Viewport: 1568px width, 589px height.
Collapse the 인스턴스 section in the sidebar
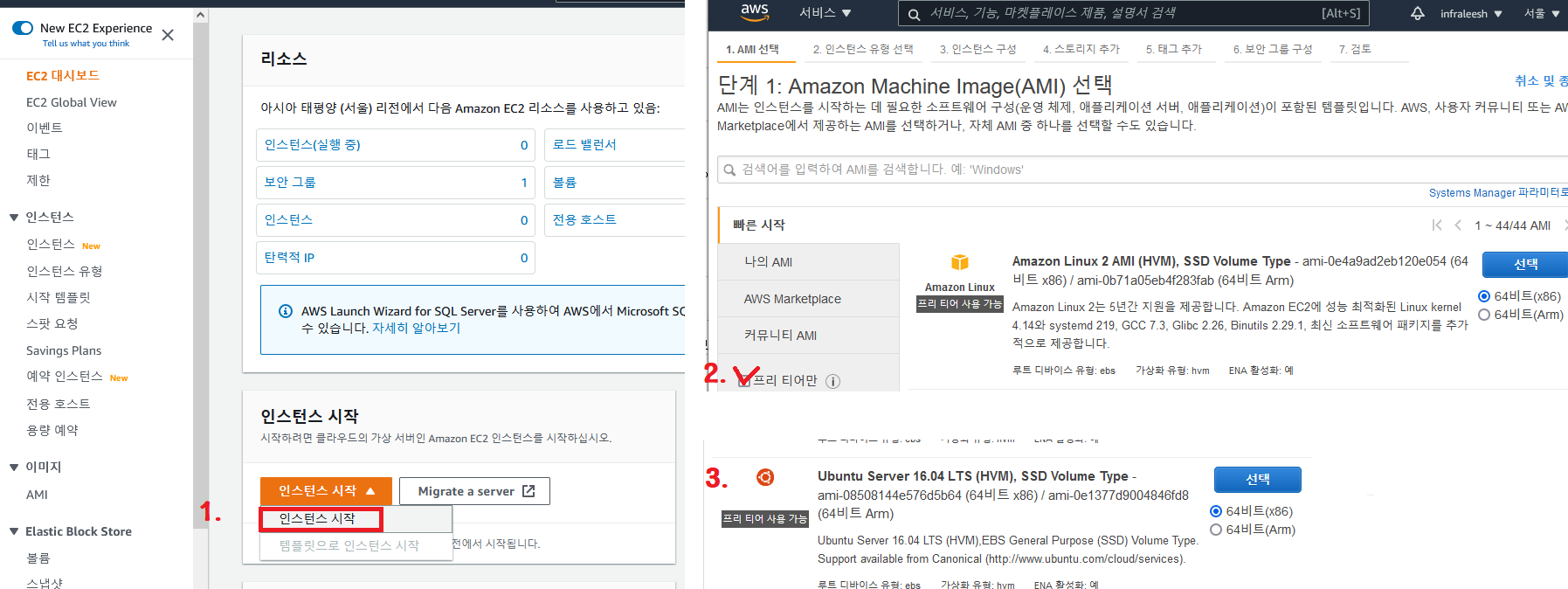click(x=14, y=217)
